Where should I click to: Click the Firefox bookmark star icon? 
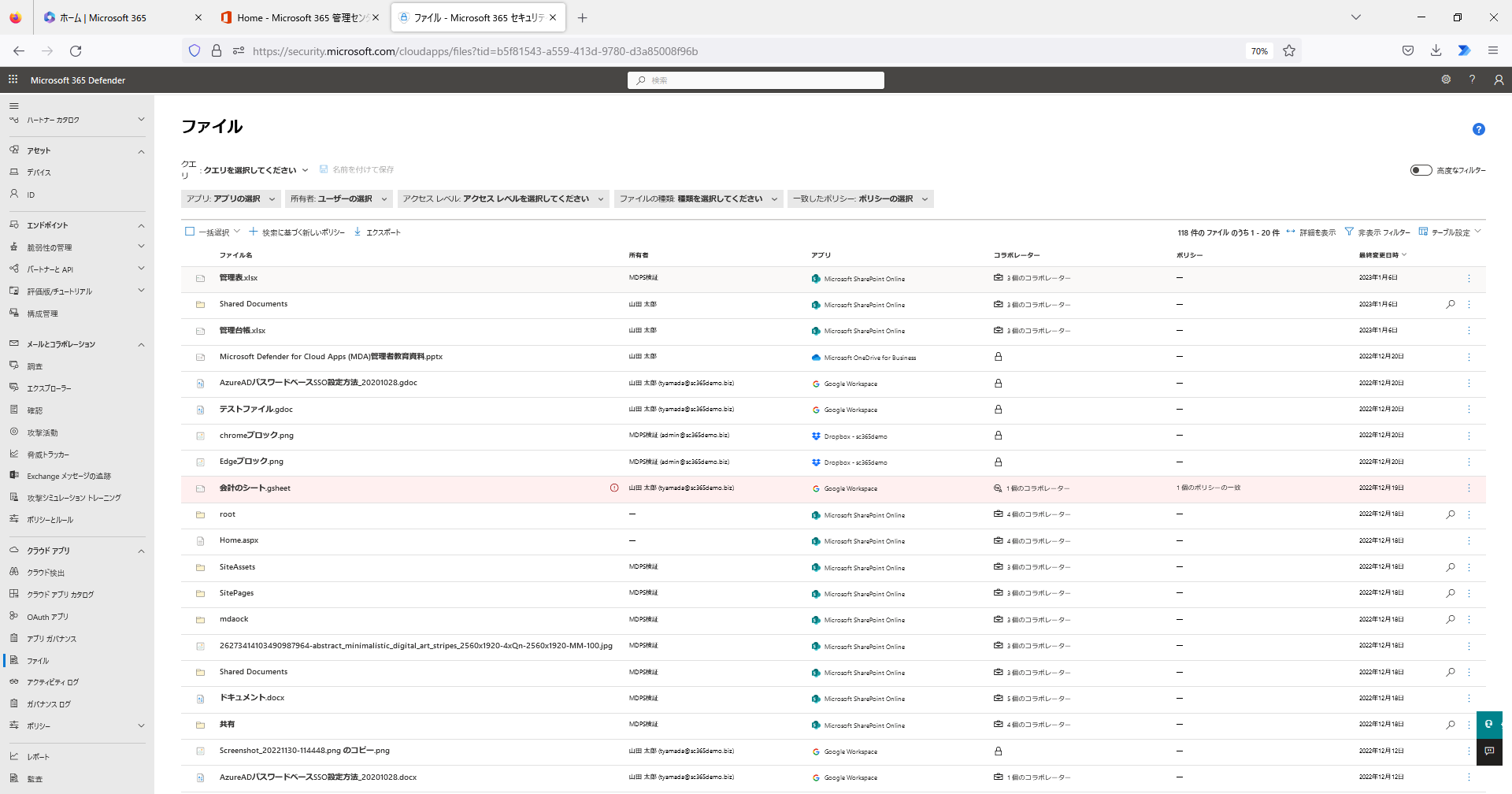pyautogui.click(x=1289, y=50)
